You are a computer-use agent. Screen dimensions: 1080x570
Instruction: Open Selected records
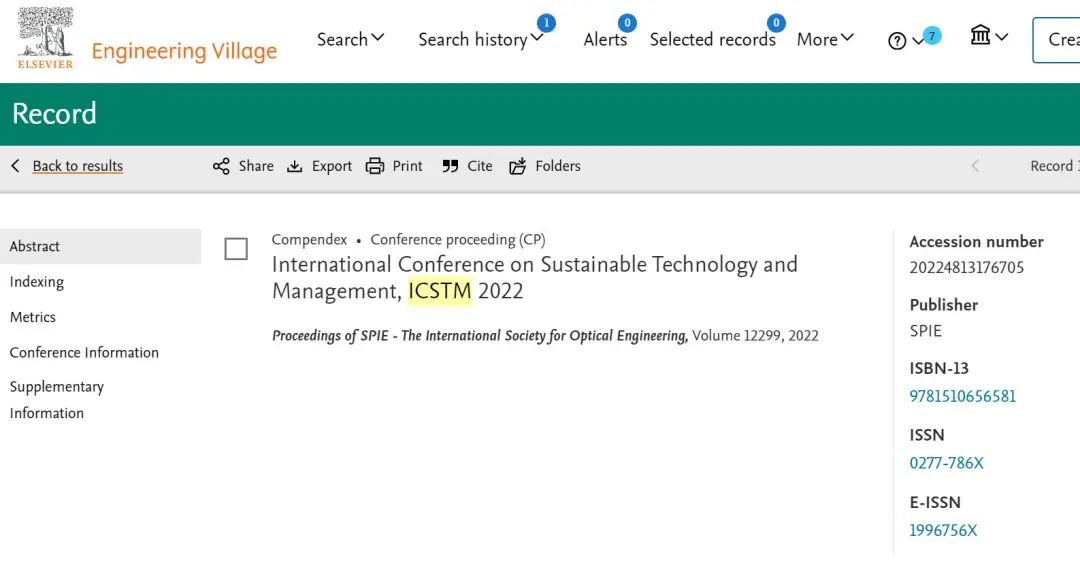click(x=712, y=39)
